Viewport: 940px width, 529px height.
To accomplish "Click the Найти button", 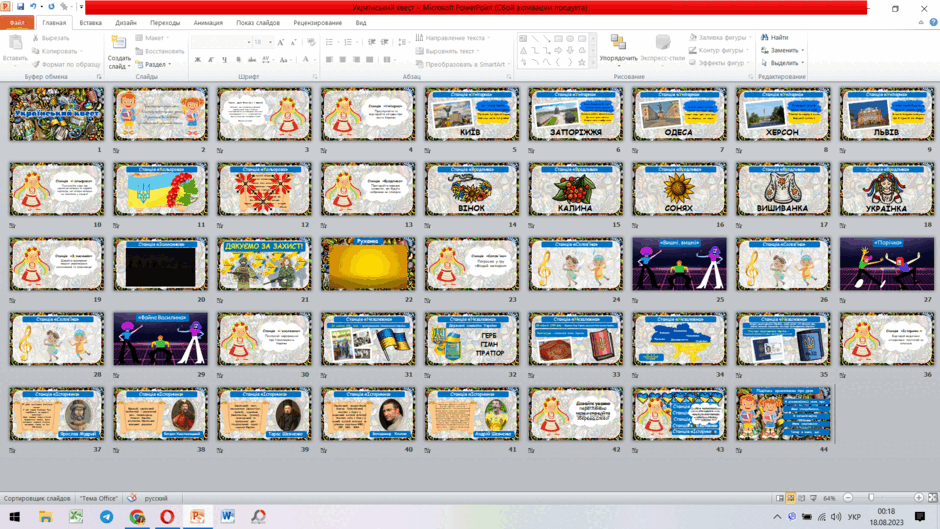I will tap(775, 37).
